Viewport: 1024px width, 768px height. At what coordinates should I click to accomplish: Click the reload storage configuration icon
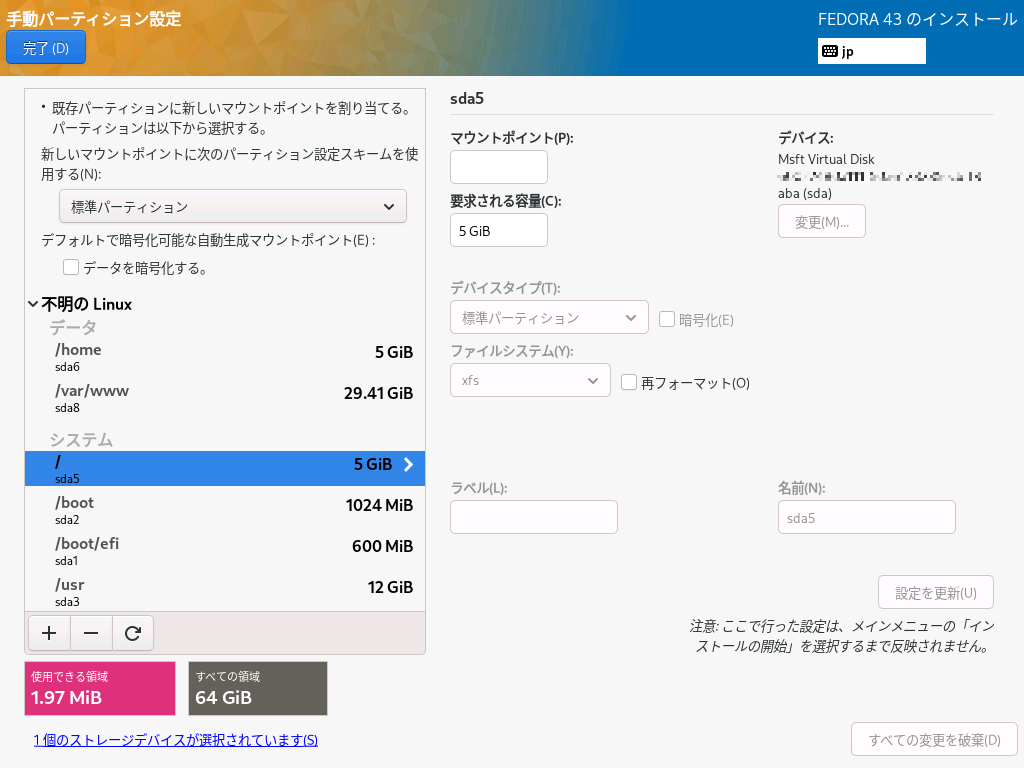click(x=132, y=633)
